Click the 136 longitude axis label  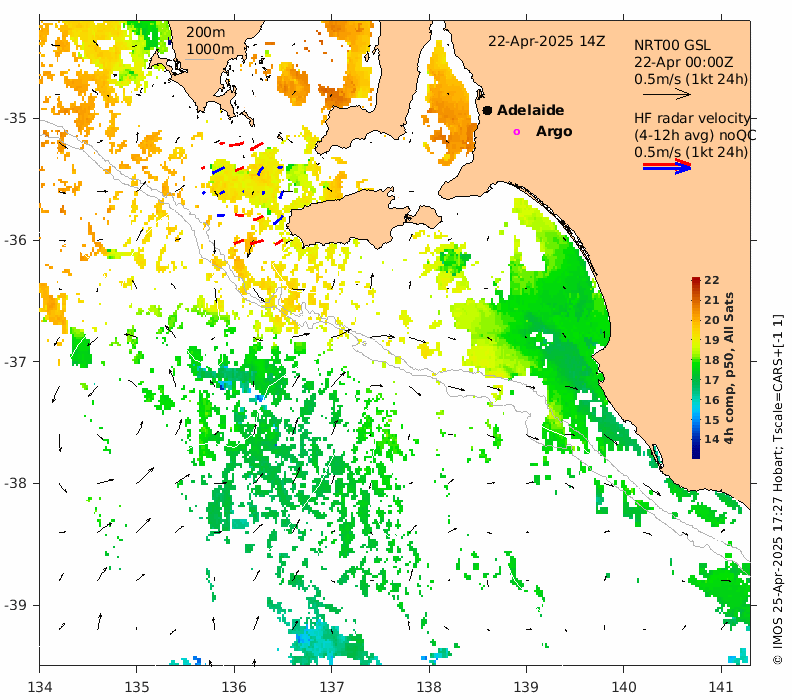(234, 687)
